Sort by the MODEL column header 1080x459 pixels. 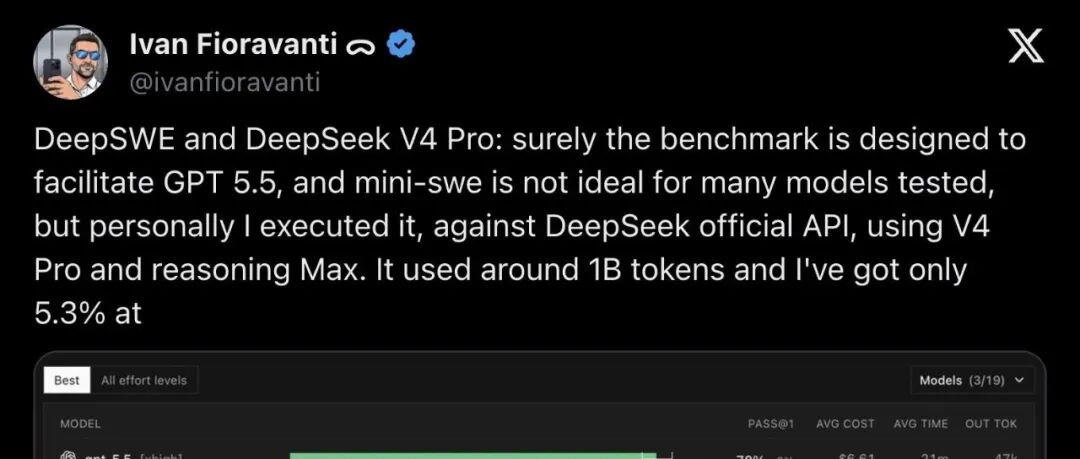click(x=80, y=424)
